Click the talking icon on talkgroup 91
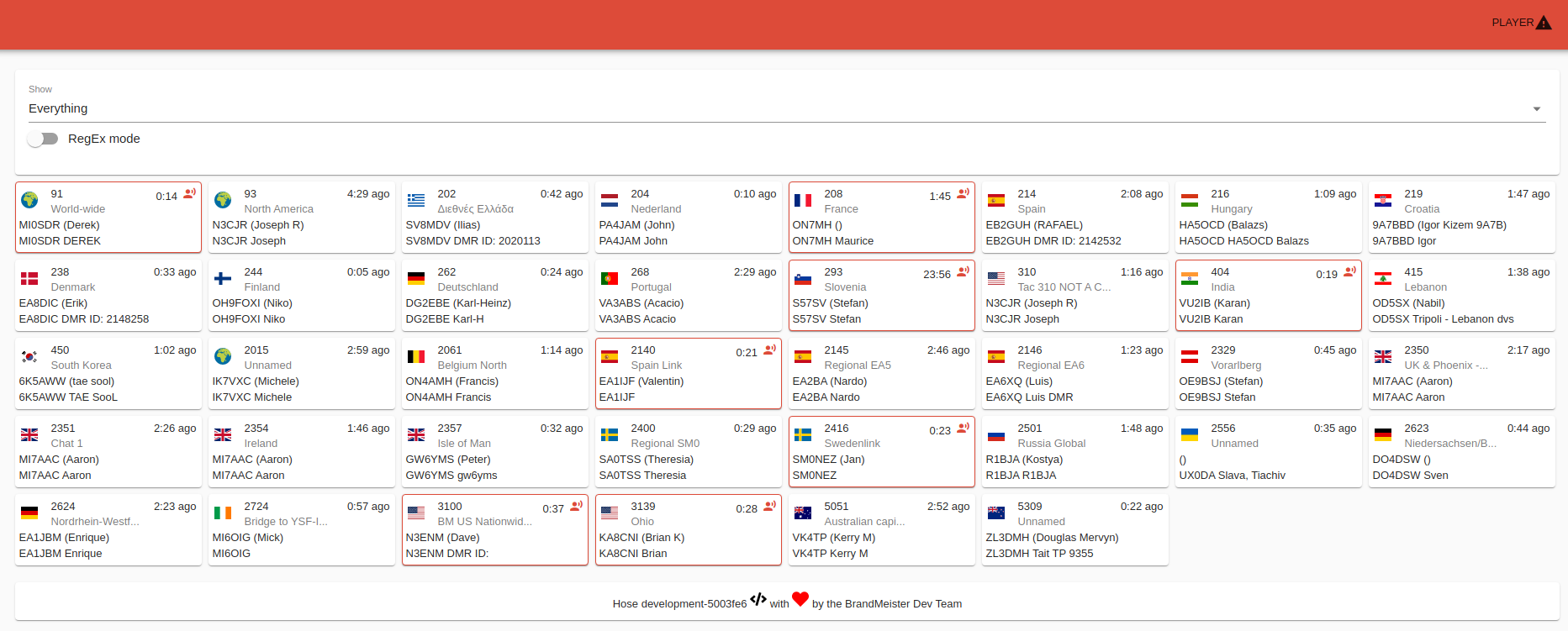Screen dimensions: 1568x631 coord(190,193)
